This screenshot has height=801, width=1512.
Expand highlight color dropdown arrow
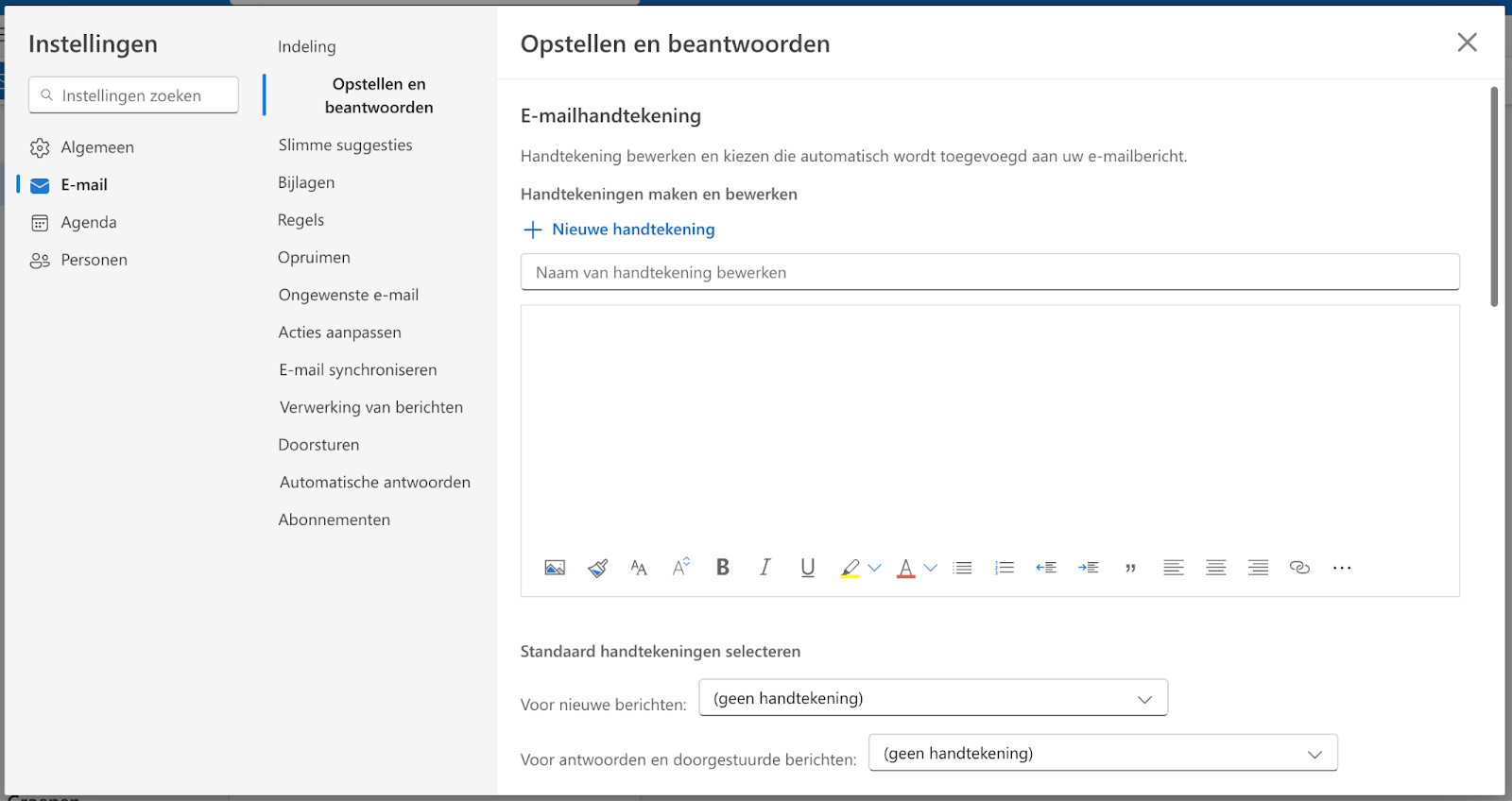coord(874,568)
